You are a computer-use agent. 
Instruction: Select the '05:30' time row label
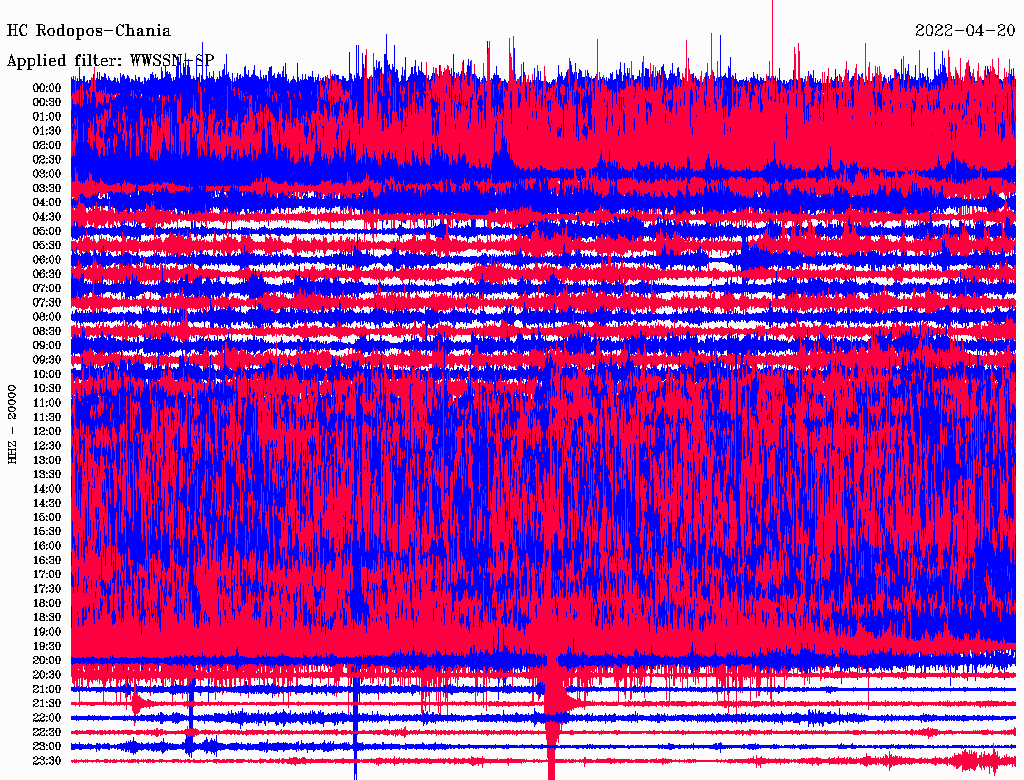click(x=47, y=246)
